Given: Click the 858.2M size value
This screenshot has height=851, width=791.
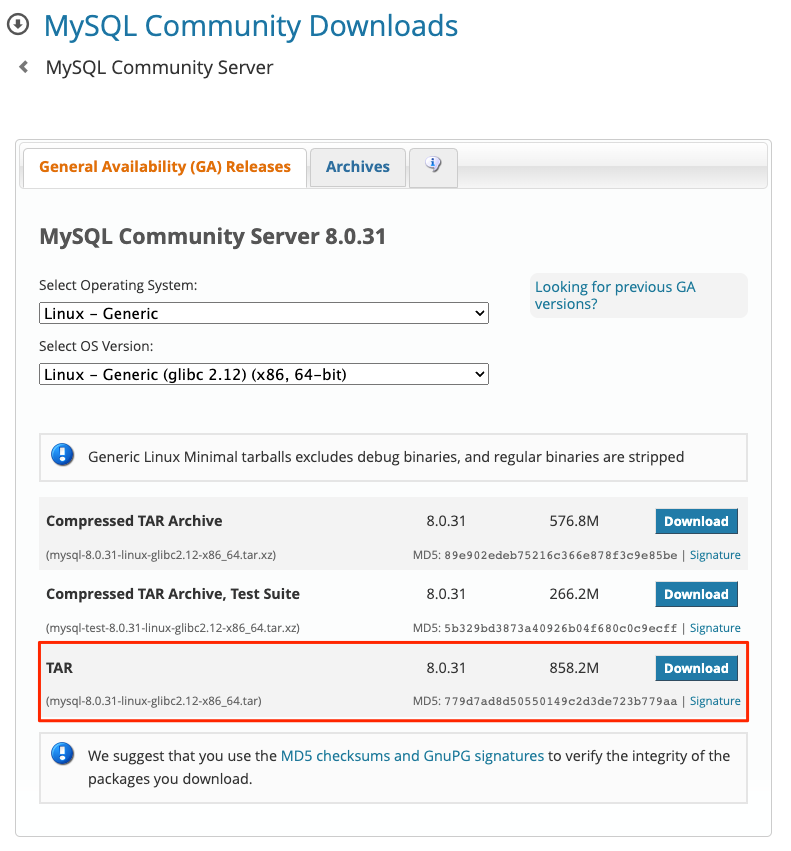Looking at the screenshot, I should [x=574, y=668].
